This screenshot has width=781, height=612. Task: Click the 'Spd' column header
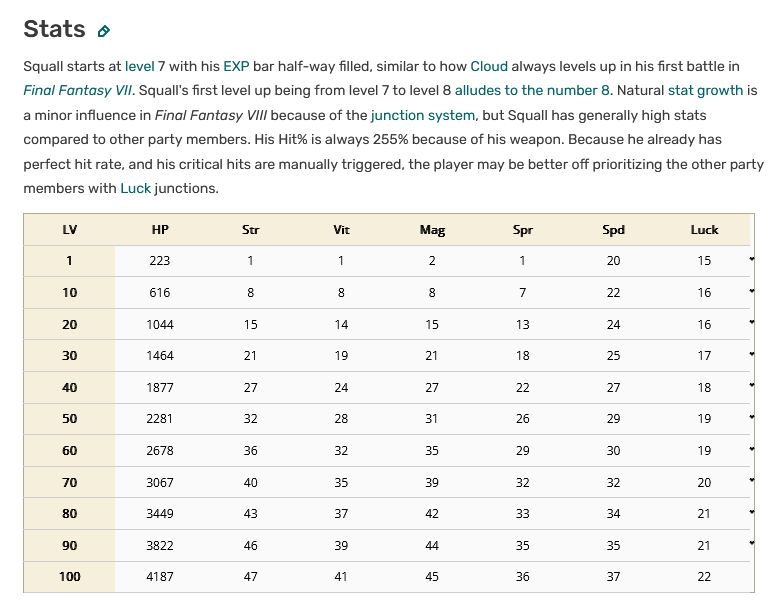click(x=613, y=230)
